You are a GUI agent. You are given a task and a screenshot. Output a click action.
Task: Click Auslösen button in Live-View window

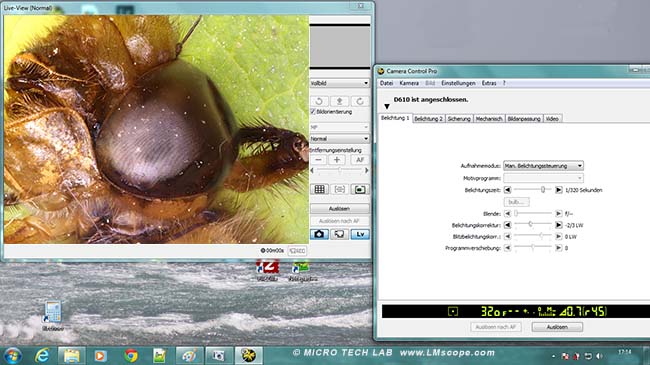[x=340, y=209]
